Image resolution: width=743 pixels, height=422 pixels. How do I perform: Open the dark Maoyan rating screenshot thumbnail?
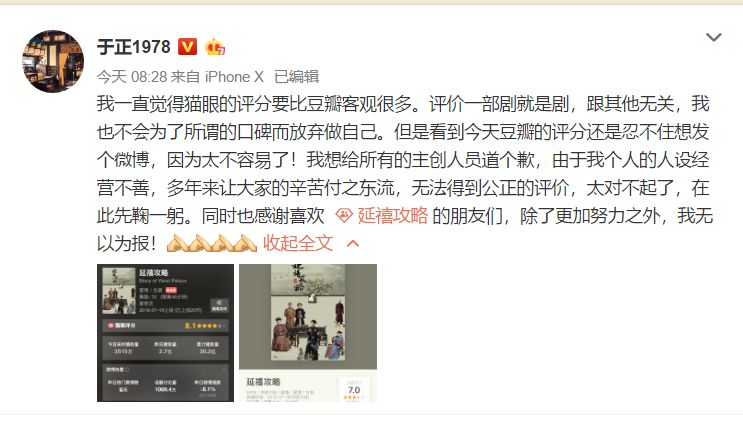point(165,333)
